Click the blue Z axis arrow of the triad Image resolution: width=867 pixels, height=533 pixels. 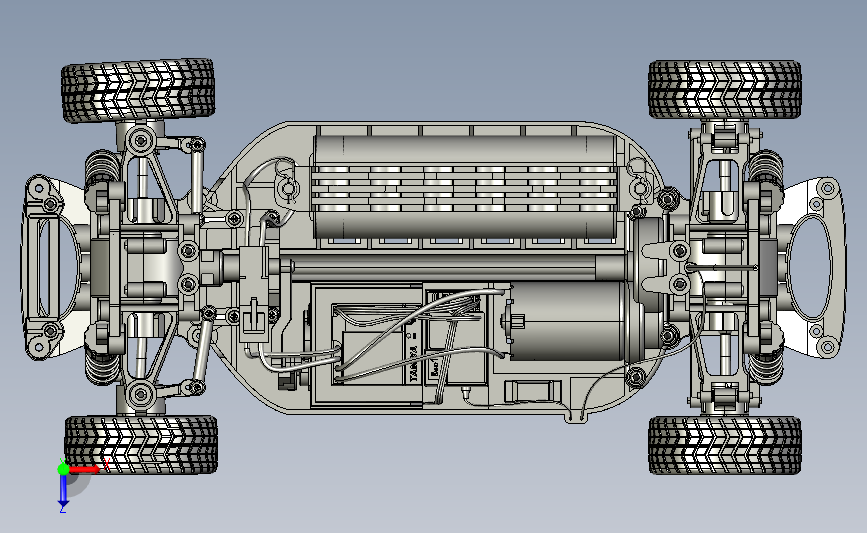coord(63,490)
